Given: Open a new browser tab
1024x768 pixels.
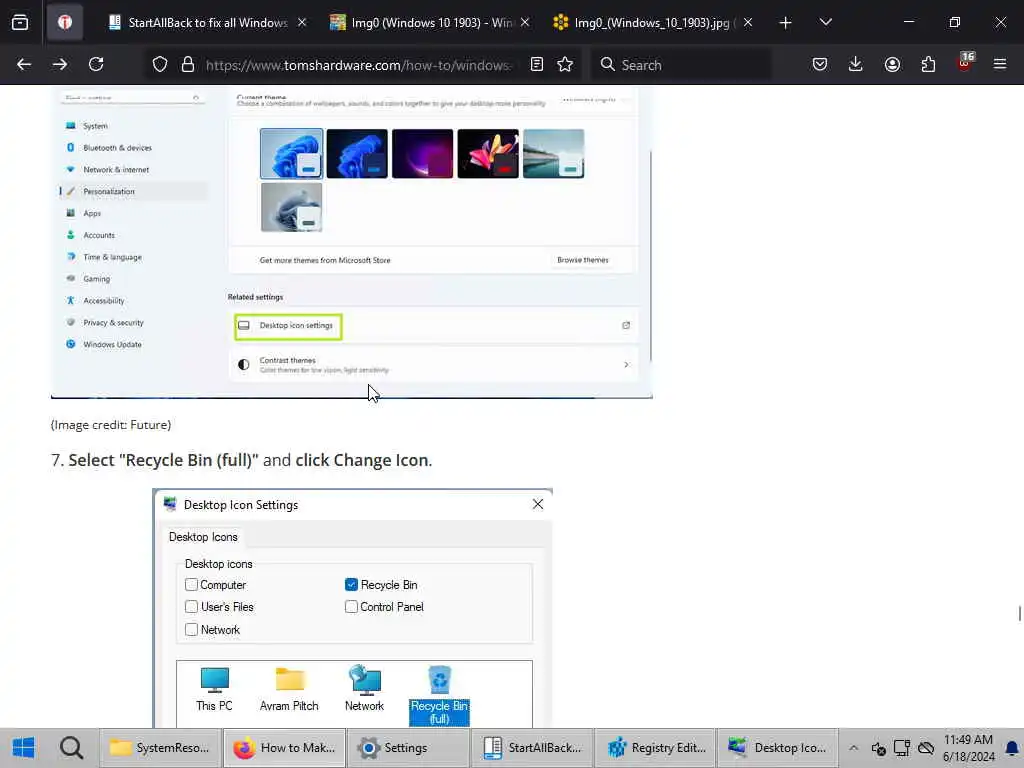Looking at the screenshot, I should tap(786, 23).
